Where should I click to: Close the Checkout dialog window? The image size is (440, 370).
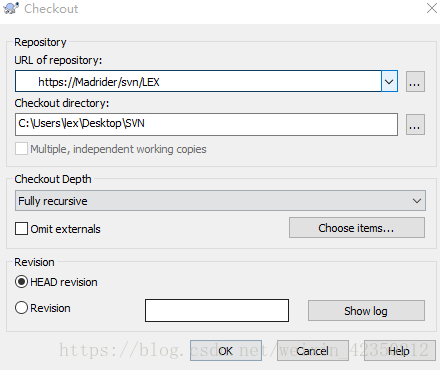(x=432, y=8)
